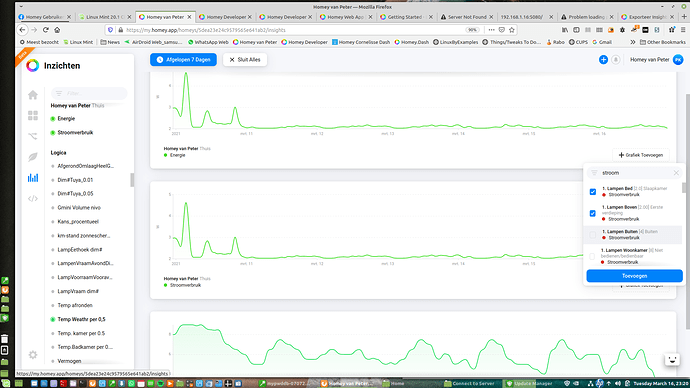Click the Save to Pocket icon
The width and height of the screenshot is (690, 388).
pos(502,30)
